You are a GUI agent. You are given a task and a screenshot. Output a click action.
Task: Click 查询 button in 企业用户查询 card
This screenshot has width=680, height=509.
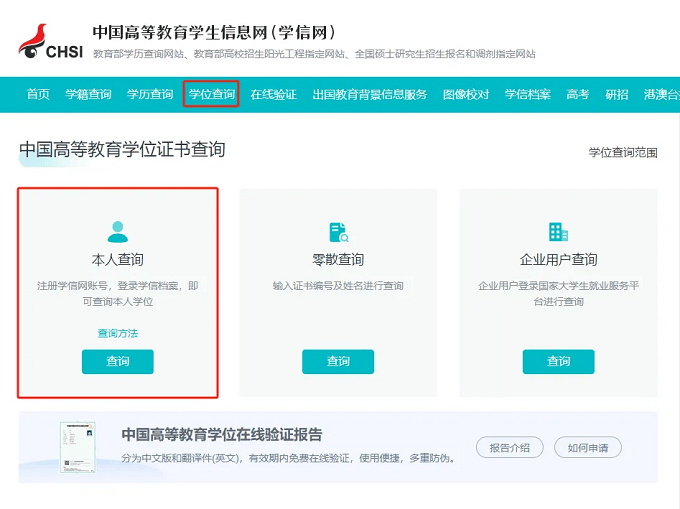click(559, 362)
